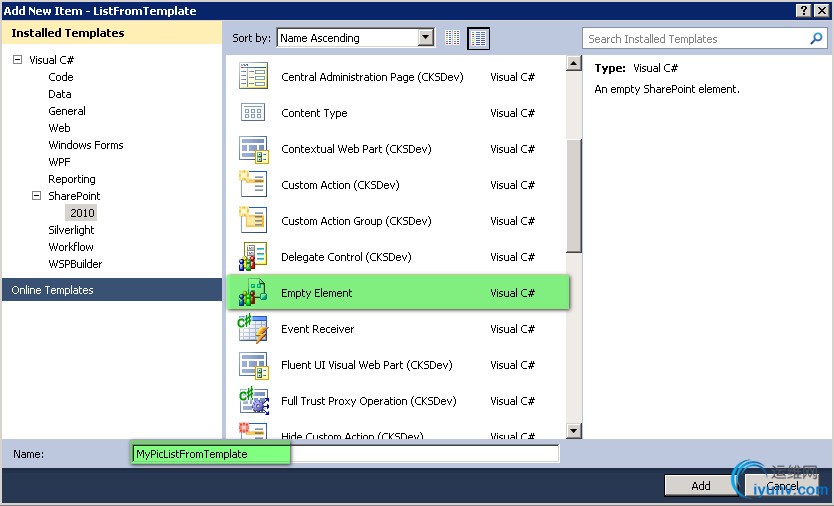
Task: Select 'Empty Element' template name
Action: coord(316,293)
